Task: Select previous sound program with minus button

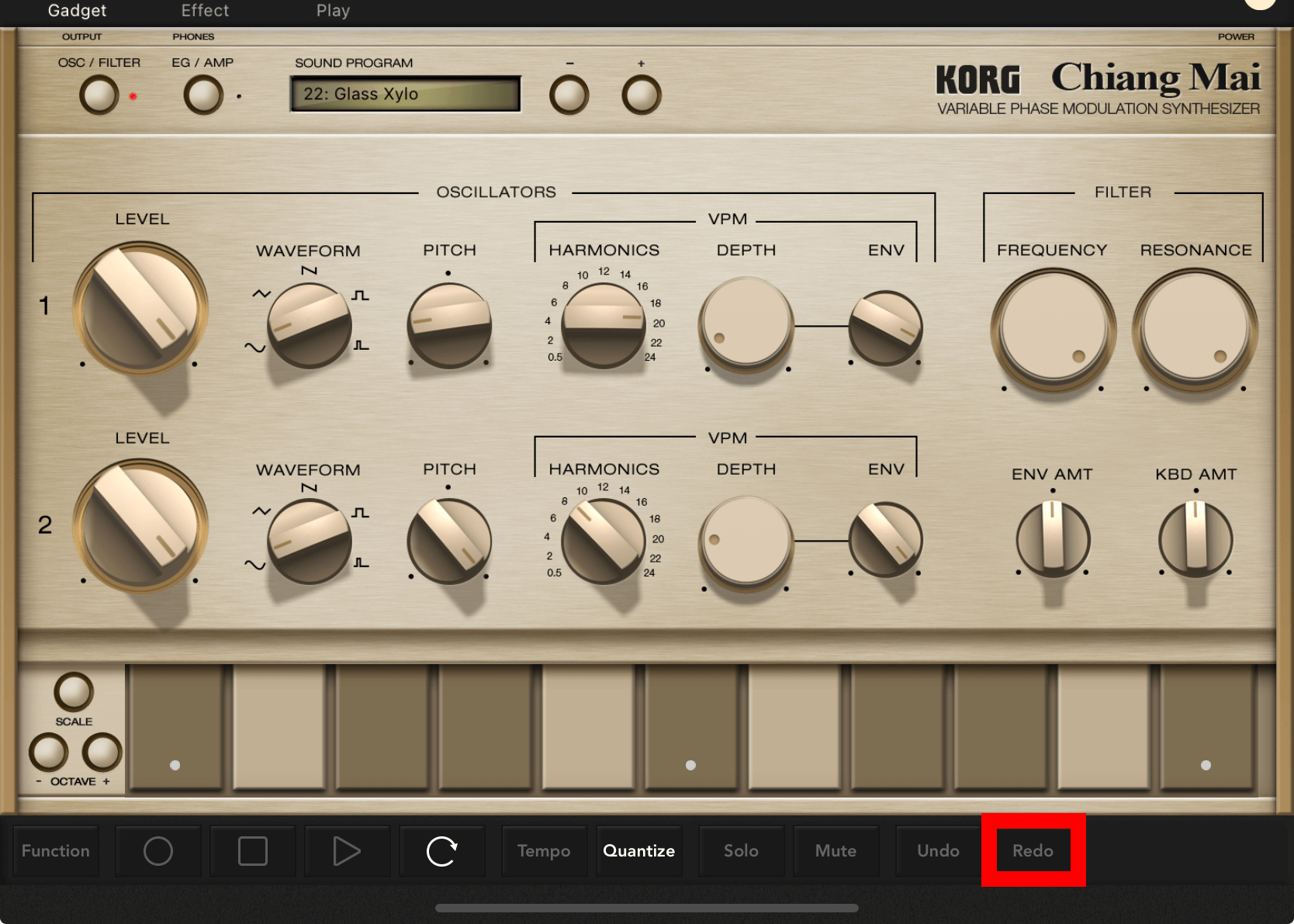Action: (569, 95)
